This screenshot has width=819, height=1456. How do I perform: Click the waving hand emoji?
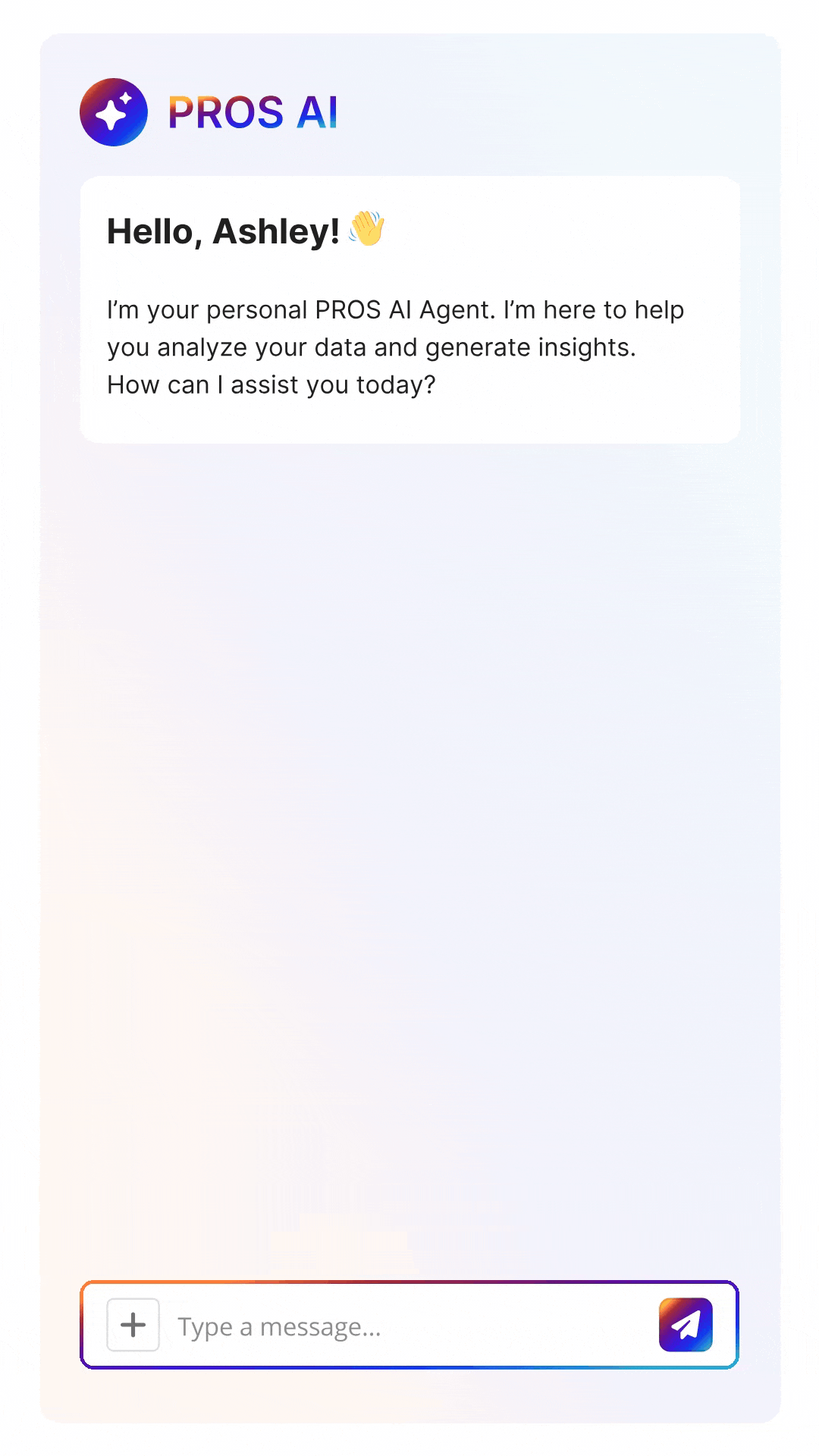click(x=367, y=229)
